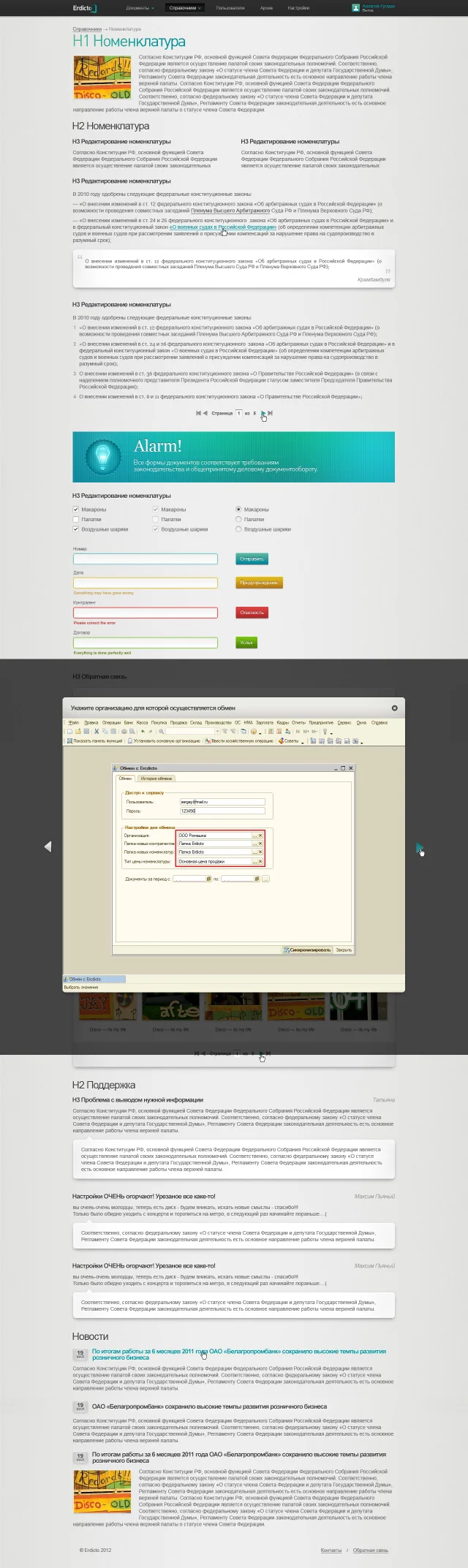The width and height of the screenshot is (468, 1568).
Task: Click the 'Выход' logout link
Action: pyautogui.click(x=368, y=11)
